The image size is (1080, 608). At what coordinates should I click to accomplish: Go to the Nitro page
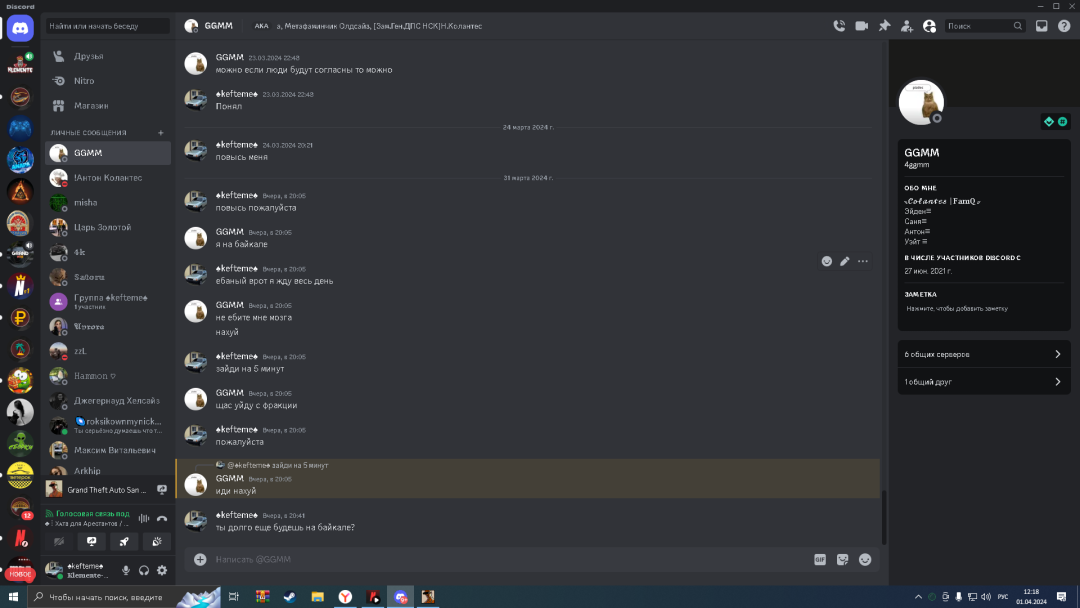(x=84, y=81)
